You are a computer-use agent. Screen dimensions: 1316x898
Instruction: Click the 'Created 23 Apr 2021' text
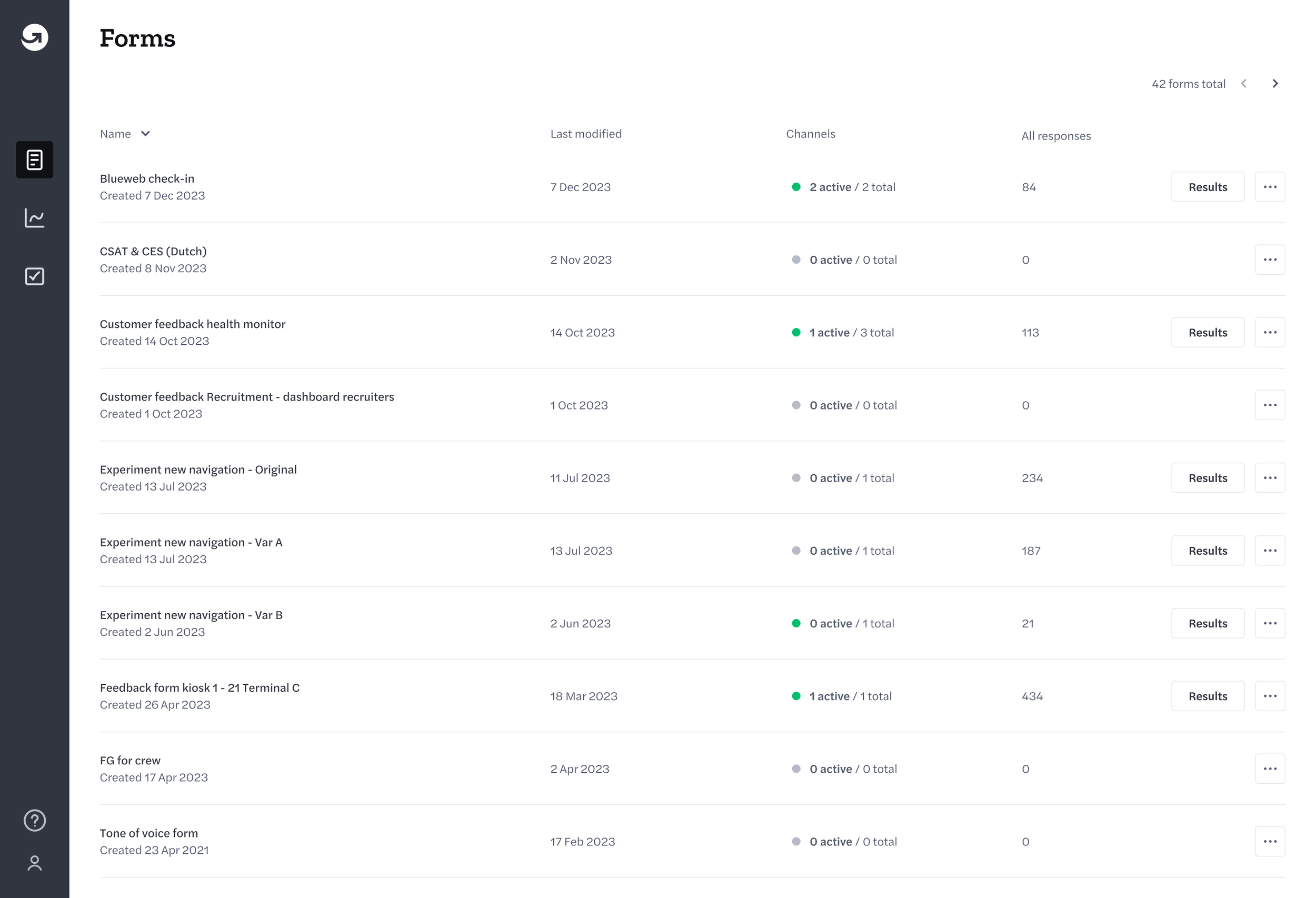[x=154, y=851]
